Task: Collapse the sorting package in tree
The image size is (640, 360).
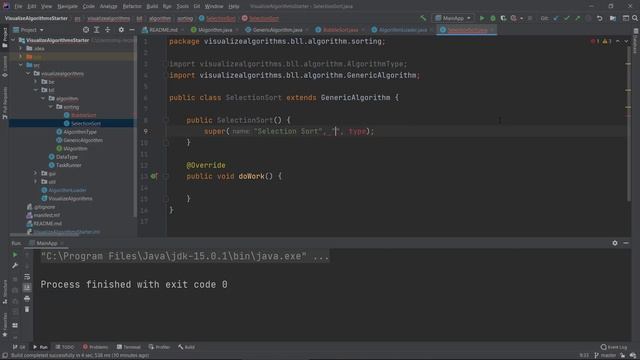Action: coord(51,107)
